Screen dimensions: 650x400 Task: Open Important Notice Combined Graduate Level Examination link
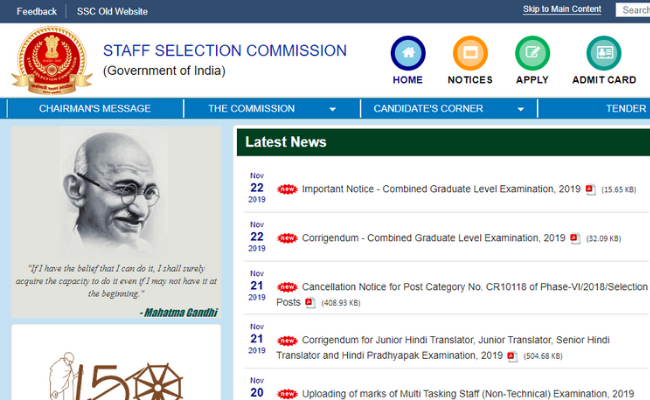(441, 189)
